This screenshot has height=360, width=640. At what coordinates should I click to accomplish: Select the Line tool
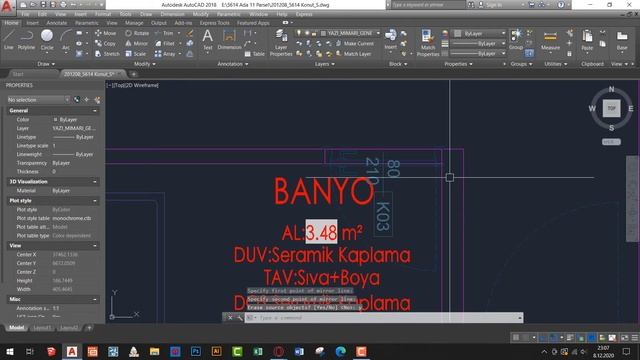pyautogui.click(x=9, y=40)
